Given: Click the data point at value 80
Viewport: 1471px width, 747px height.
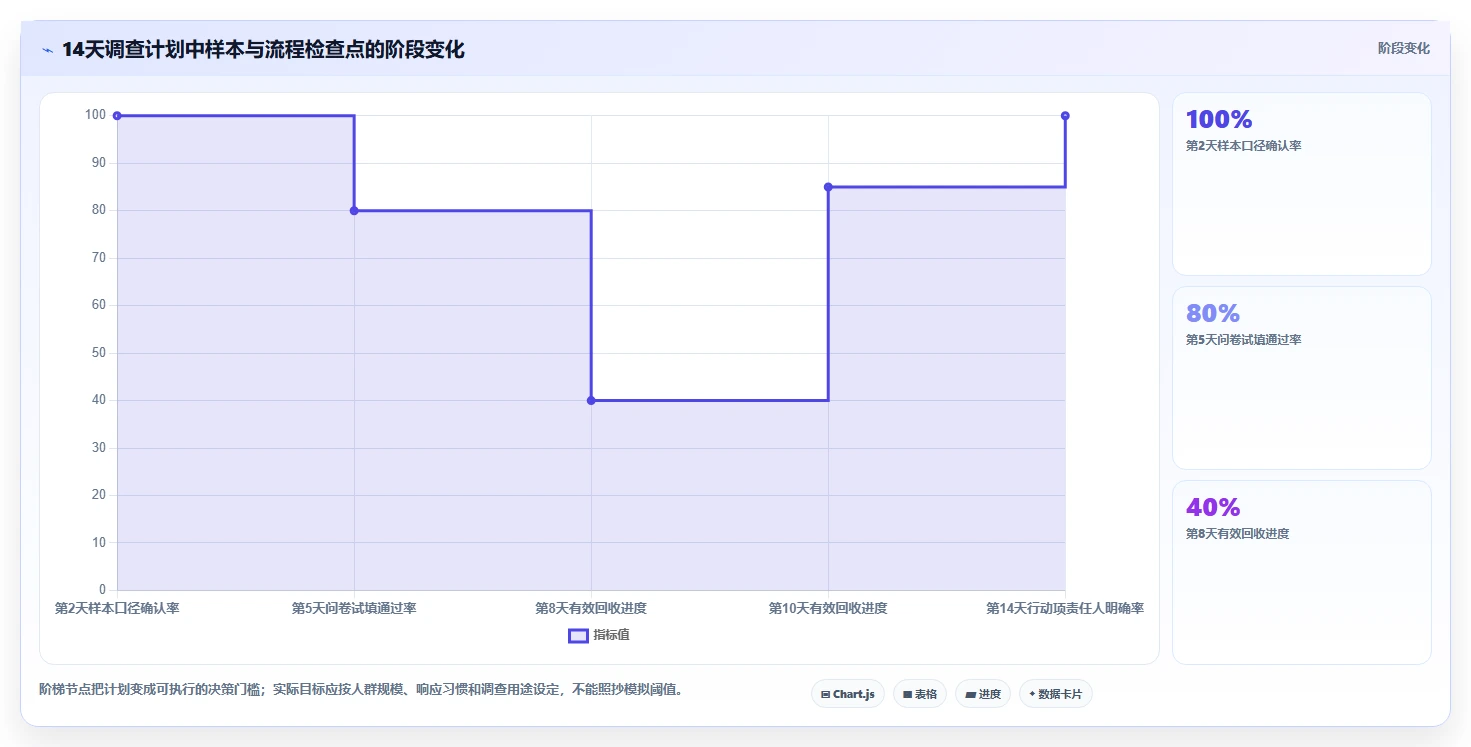Looking at the screenshot, I should (354, 210).
